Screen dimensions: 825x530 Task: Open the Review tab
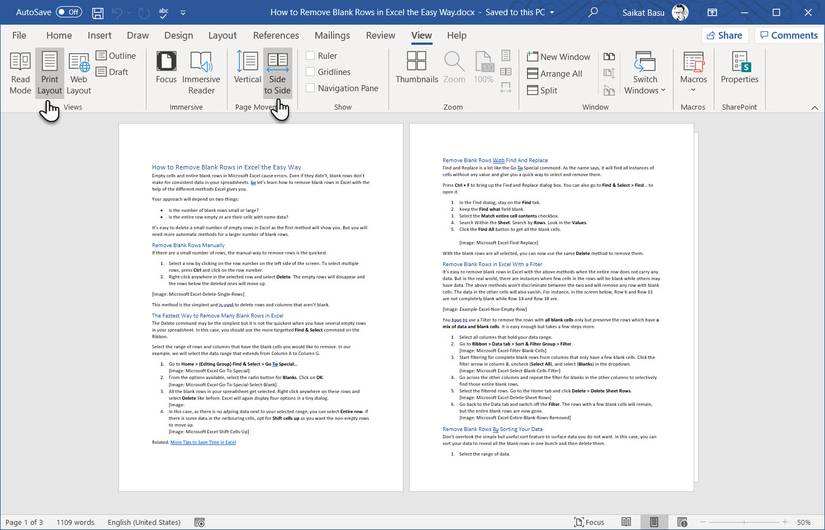point(380,35)
